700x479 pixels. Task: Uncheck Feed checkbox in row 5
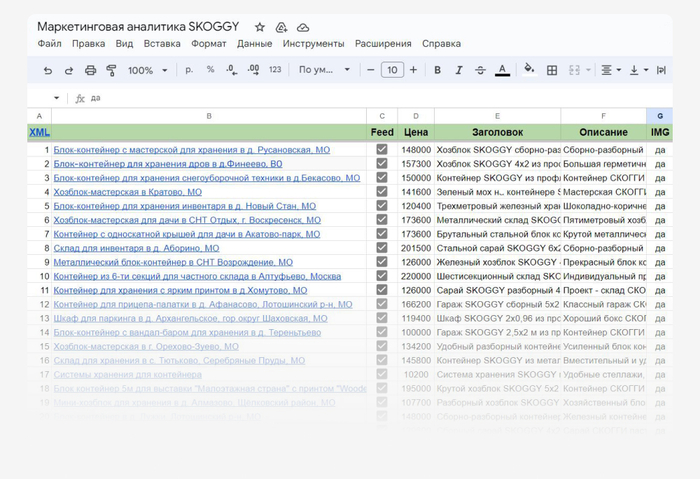381,206
